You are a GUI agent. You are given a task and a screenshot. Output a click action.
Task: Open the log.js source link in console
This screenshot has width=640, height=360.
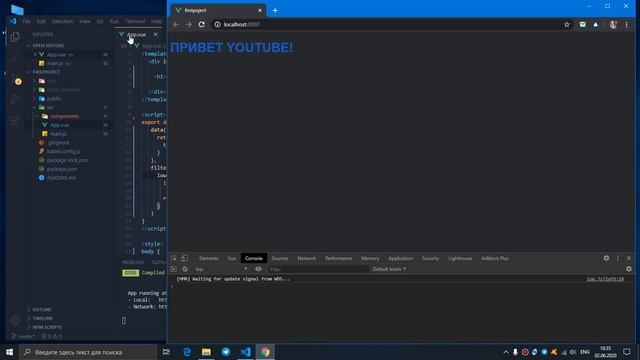[605, 279]
